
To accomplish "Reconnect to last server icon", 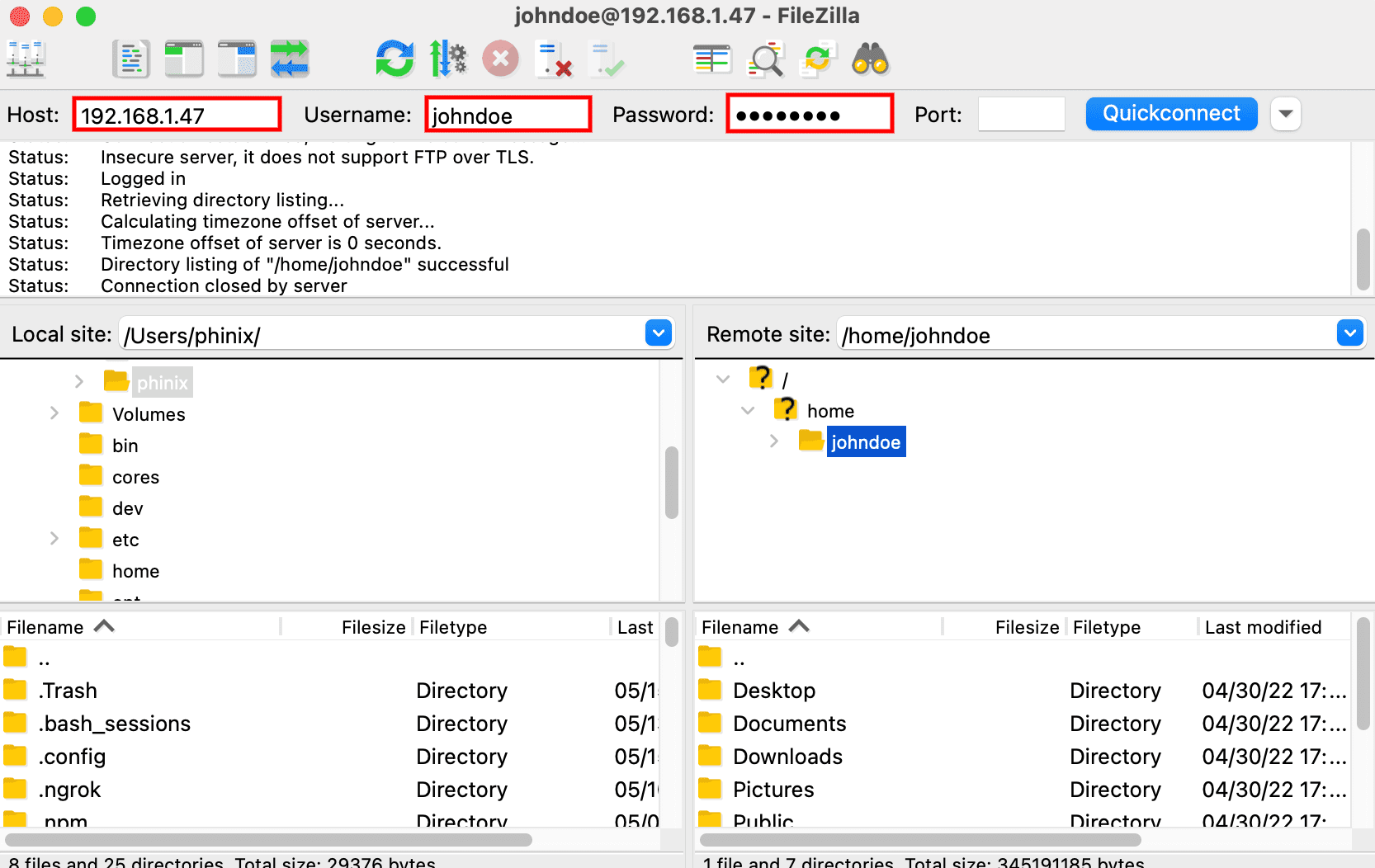I will click(x=607, y=59).
